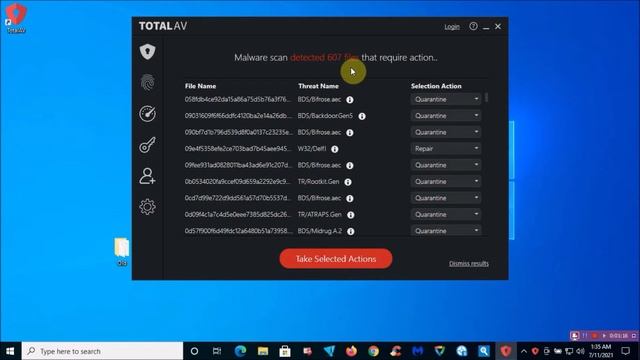Screen dimensions: 640x360
Task: Show info for TR/ATRAPS.Gen threat
Action: 351,215
